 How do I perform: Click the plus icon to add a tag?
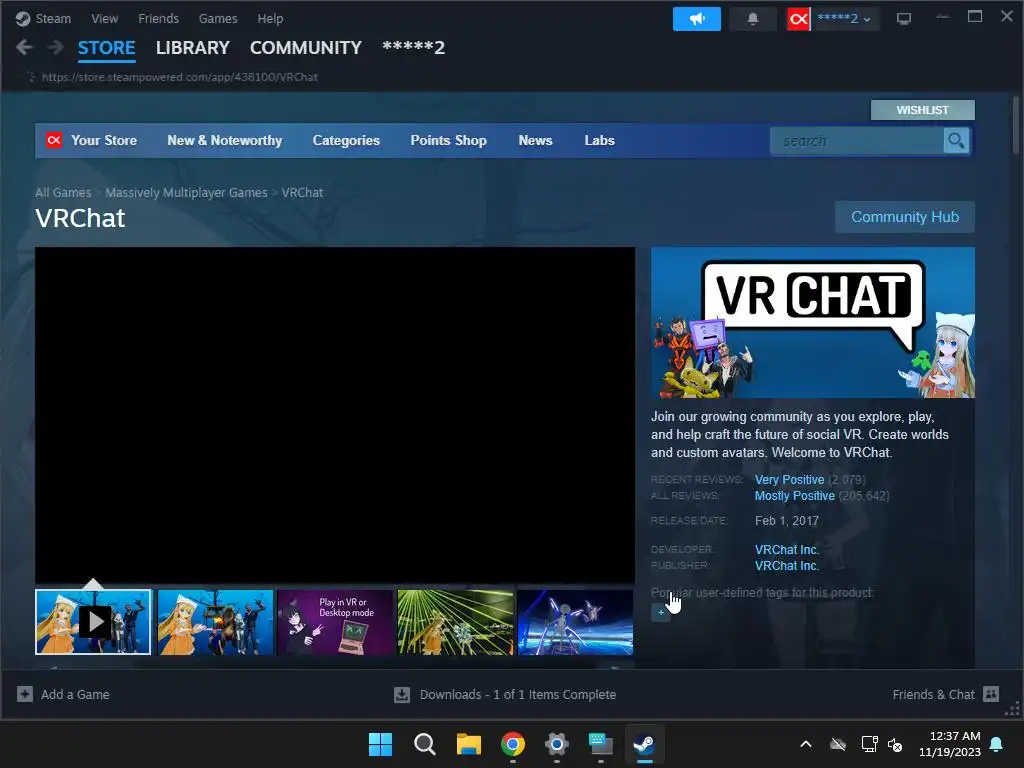(661, 613)
